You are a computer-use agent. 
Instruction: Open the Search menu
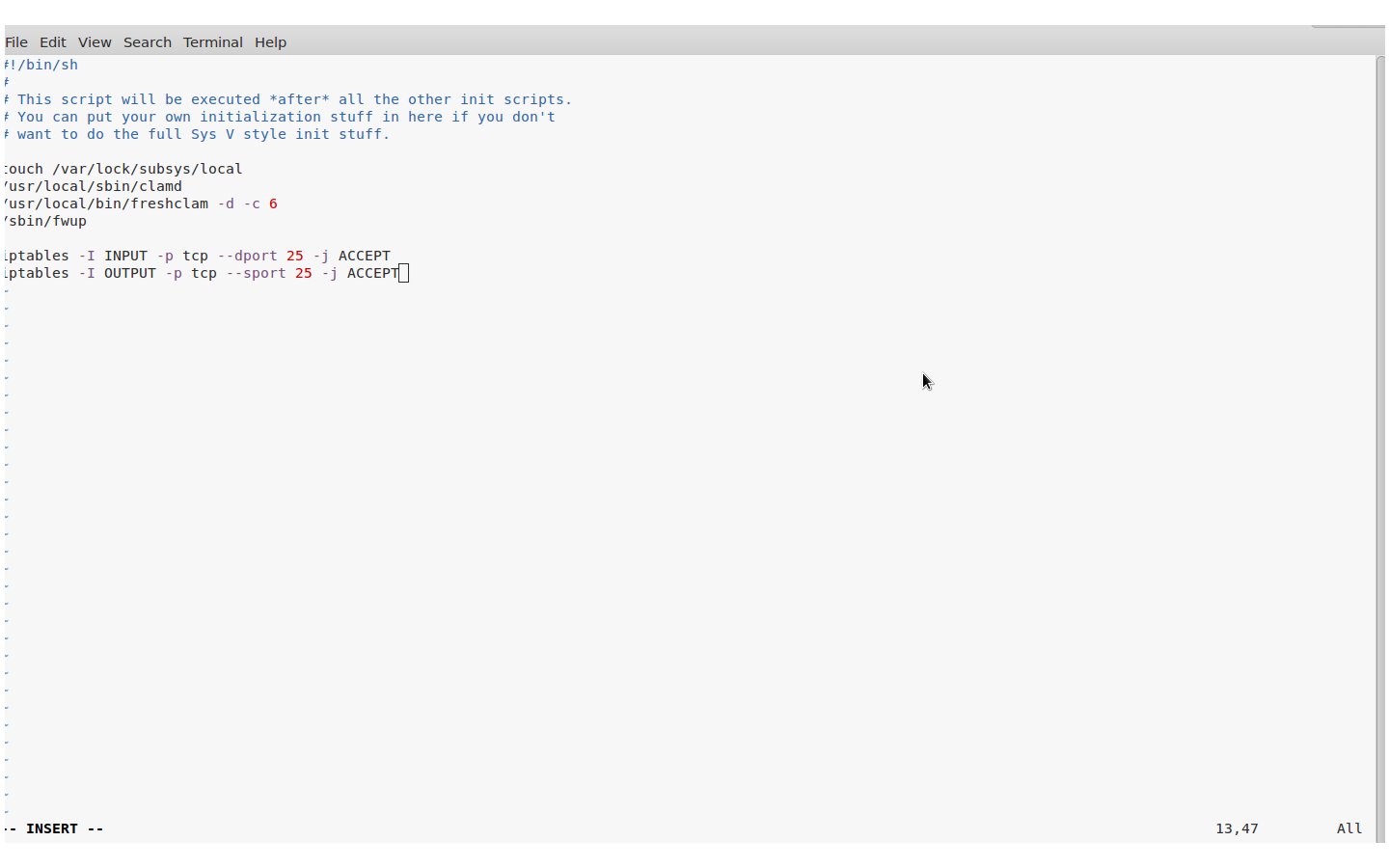tap(147, 41)
